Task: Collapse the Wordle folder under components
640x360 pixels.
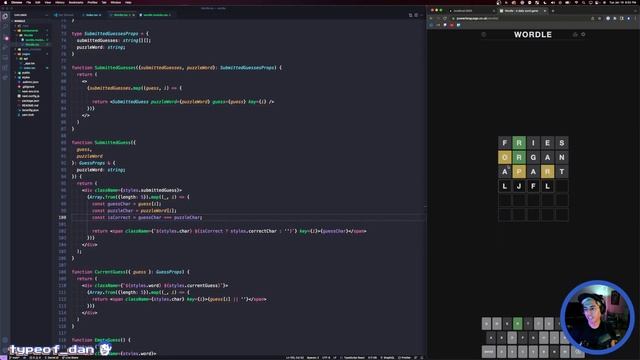Action: click(x=28, y=35)
